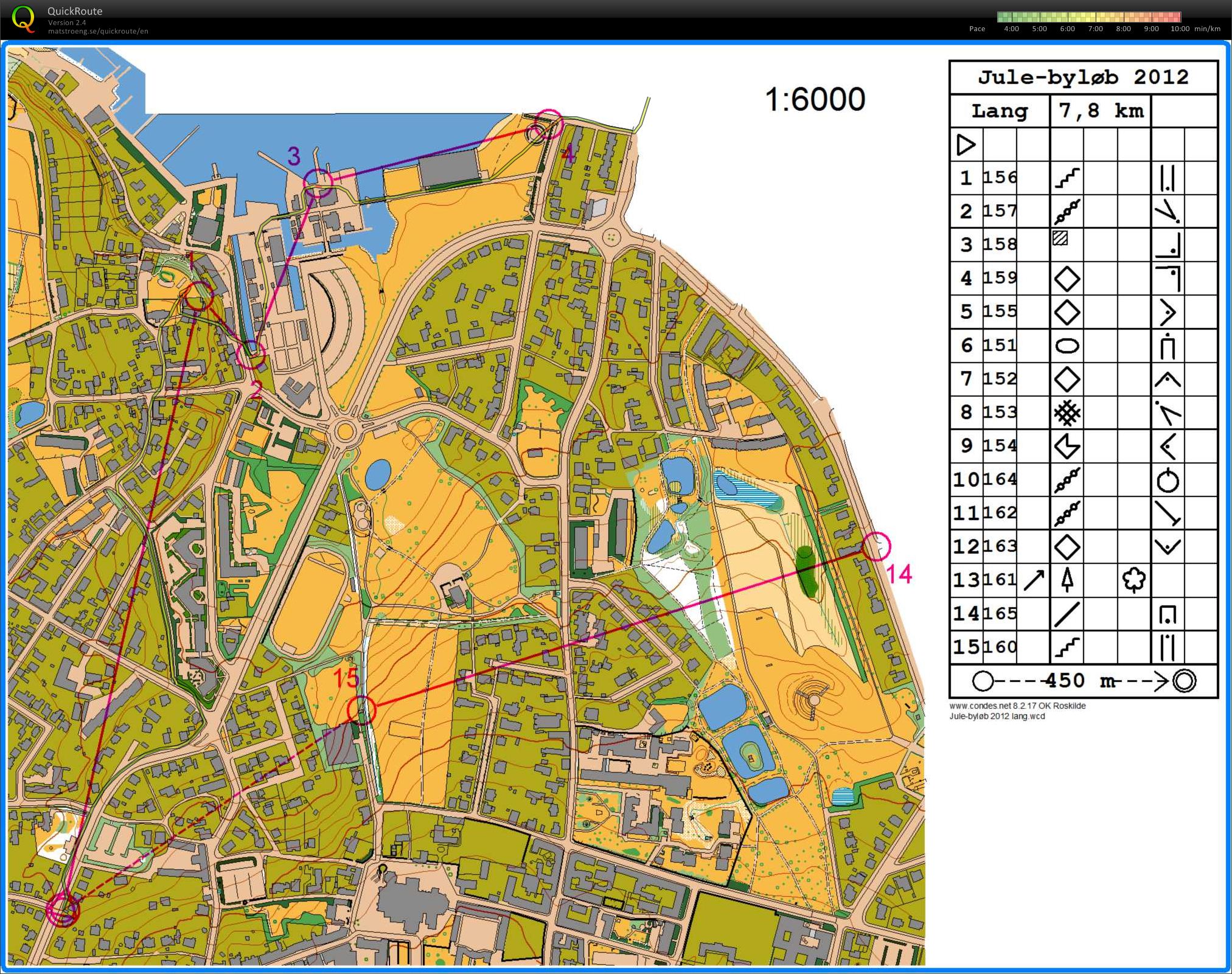Click control code 160

click(1000, 647)
